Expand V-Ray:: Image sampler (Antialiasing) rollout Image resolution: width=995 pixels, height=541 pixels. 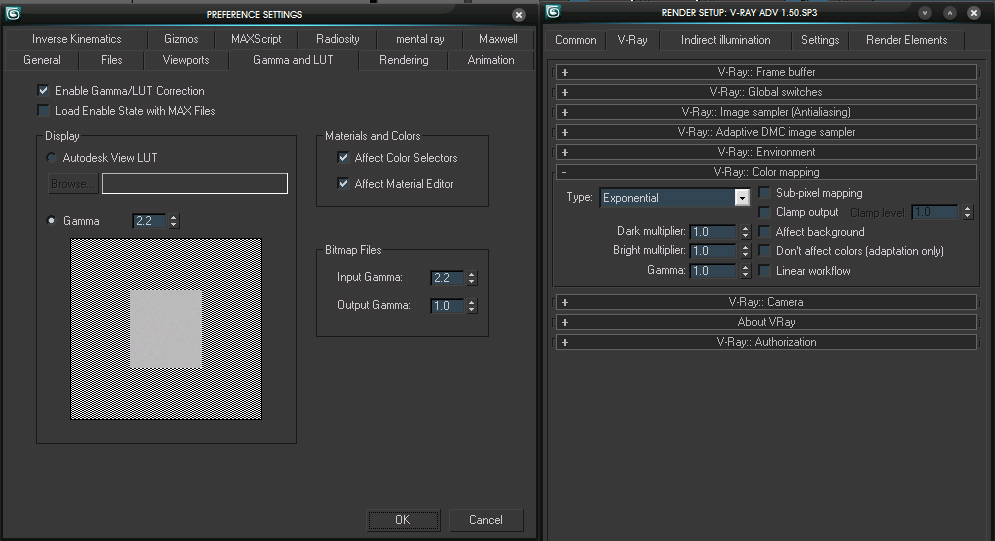click(766, 112)
